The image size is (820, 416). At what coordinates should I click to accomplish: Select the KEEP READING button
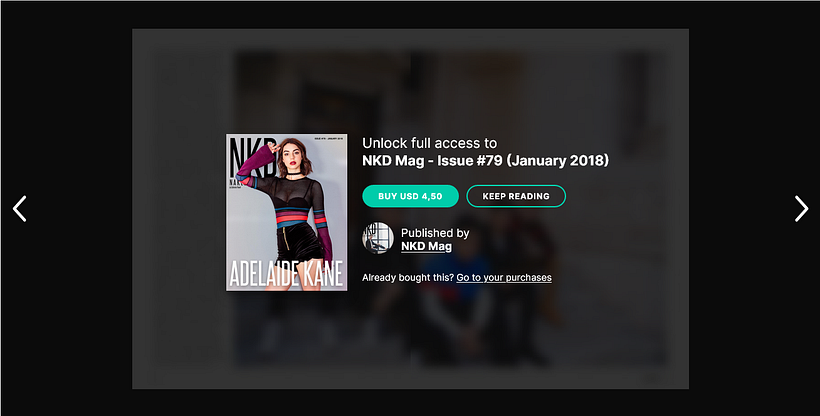516,196
